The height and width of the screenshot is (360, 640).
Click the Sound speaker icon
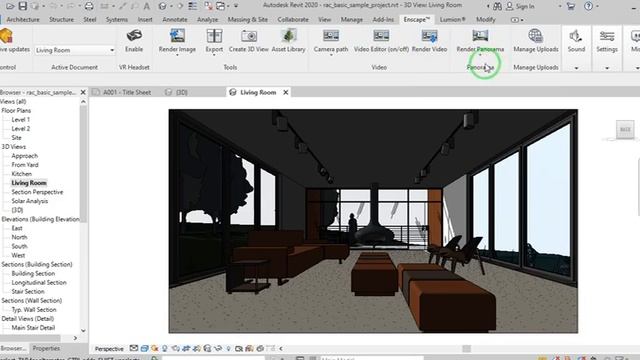[576, 36]
